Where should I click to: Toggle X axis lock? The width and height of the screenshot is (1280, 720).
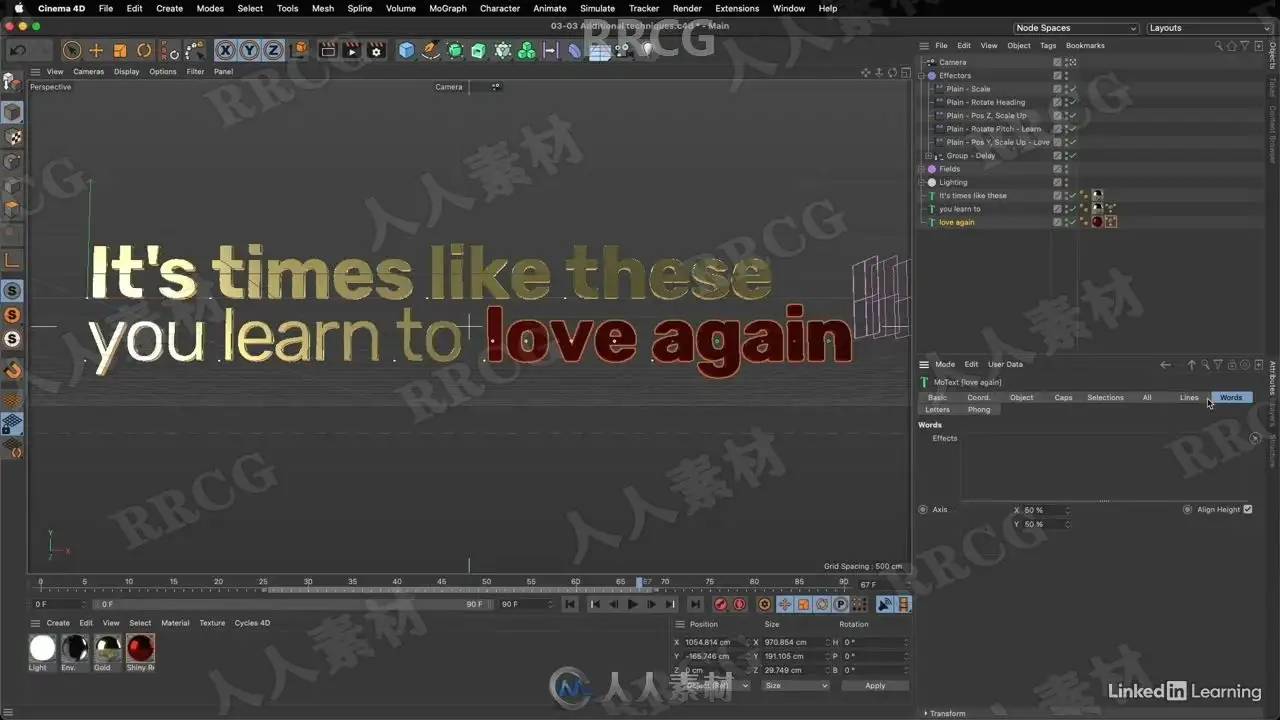225,50
